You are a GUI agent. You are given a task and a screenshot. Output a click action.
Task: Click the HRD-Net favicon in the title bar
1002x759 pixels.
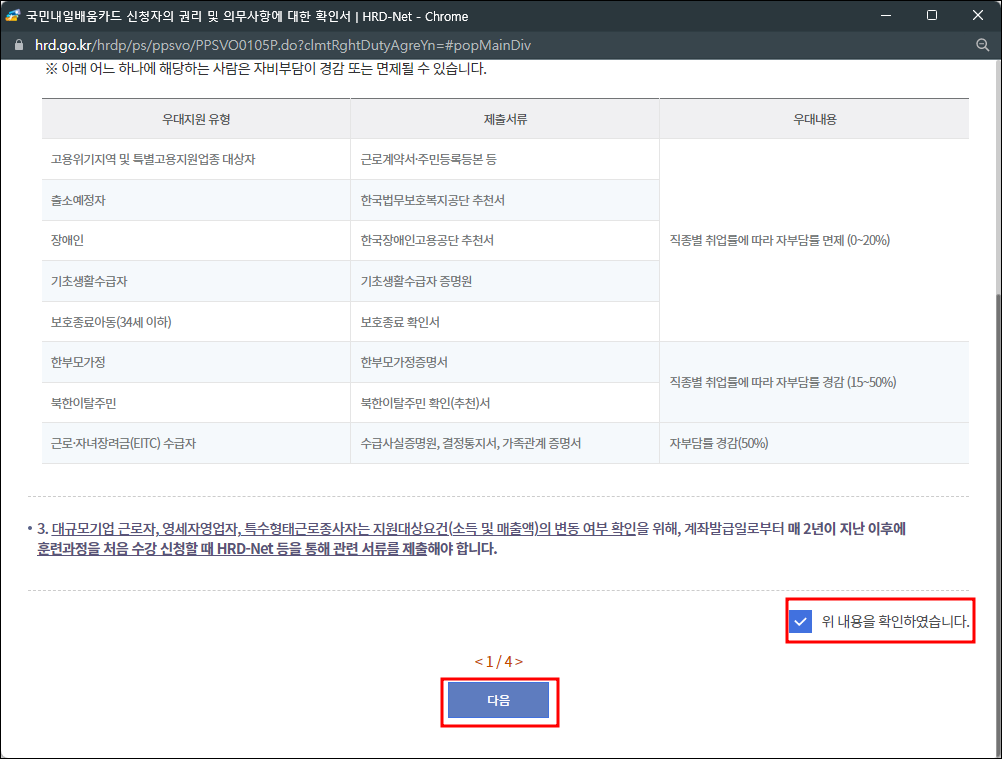(14, 14)
